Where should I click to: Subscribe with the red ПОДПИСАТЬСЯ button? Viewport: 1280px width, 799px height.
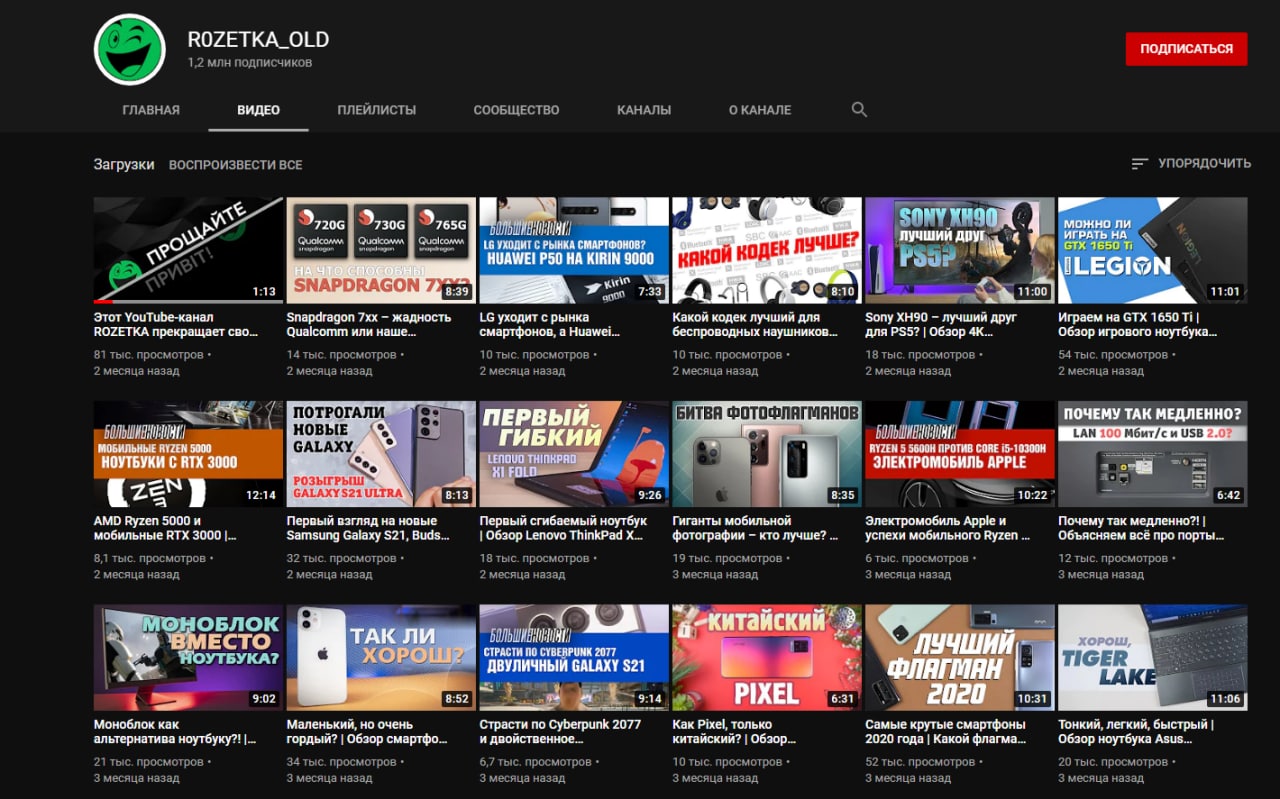(x=1186, y=48)
